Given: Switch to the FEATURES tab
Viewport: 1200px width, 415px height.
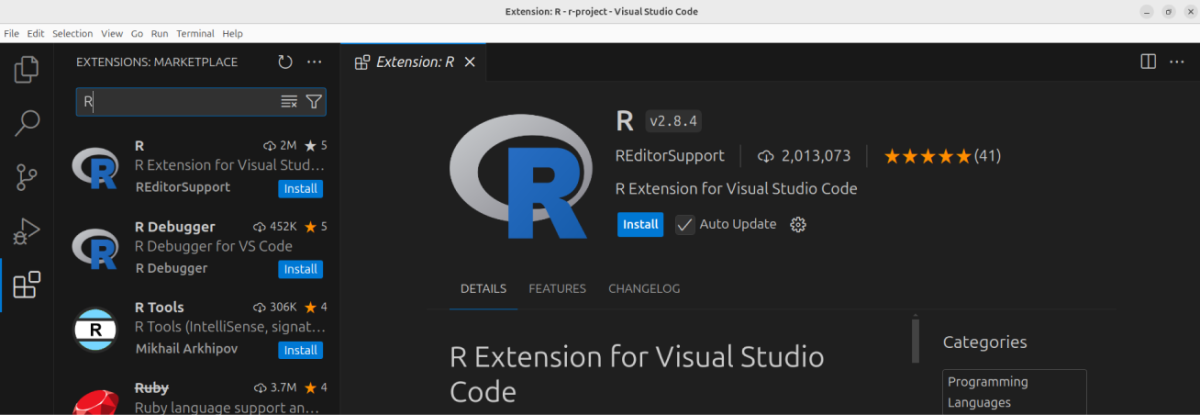Looking at the screenshot, I should coord(557,289).
